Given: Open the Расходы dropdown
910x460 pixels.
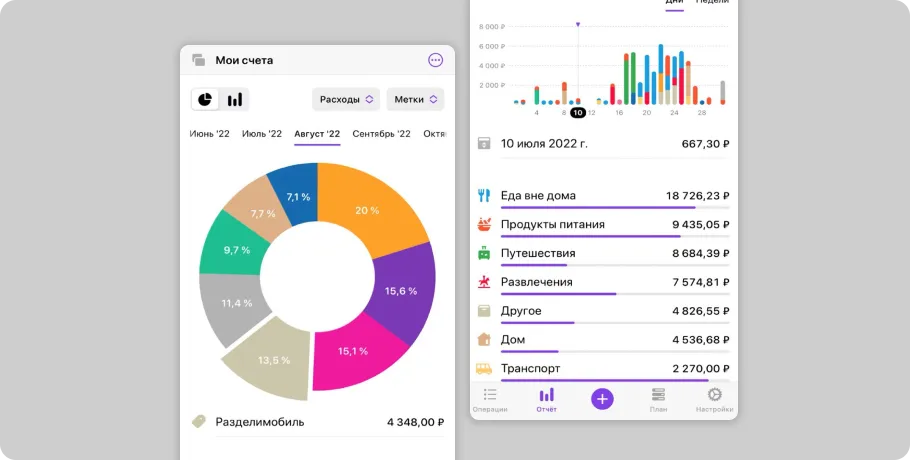Looking at the screenshot, I should pos(345,99).
